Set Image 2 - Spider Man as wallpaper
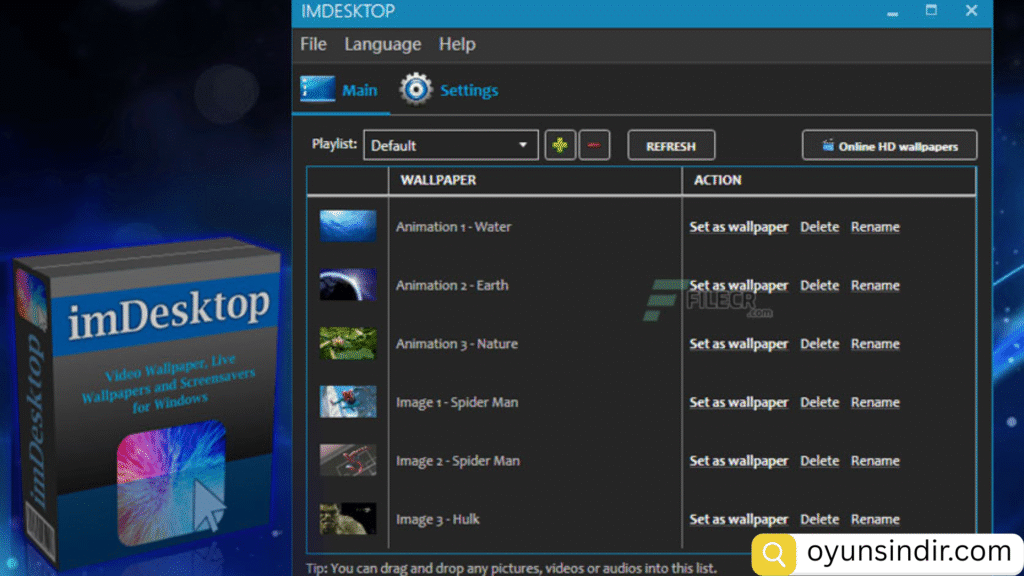This screenshot has height=576, width=1024. click(738, 461)
